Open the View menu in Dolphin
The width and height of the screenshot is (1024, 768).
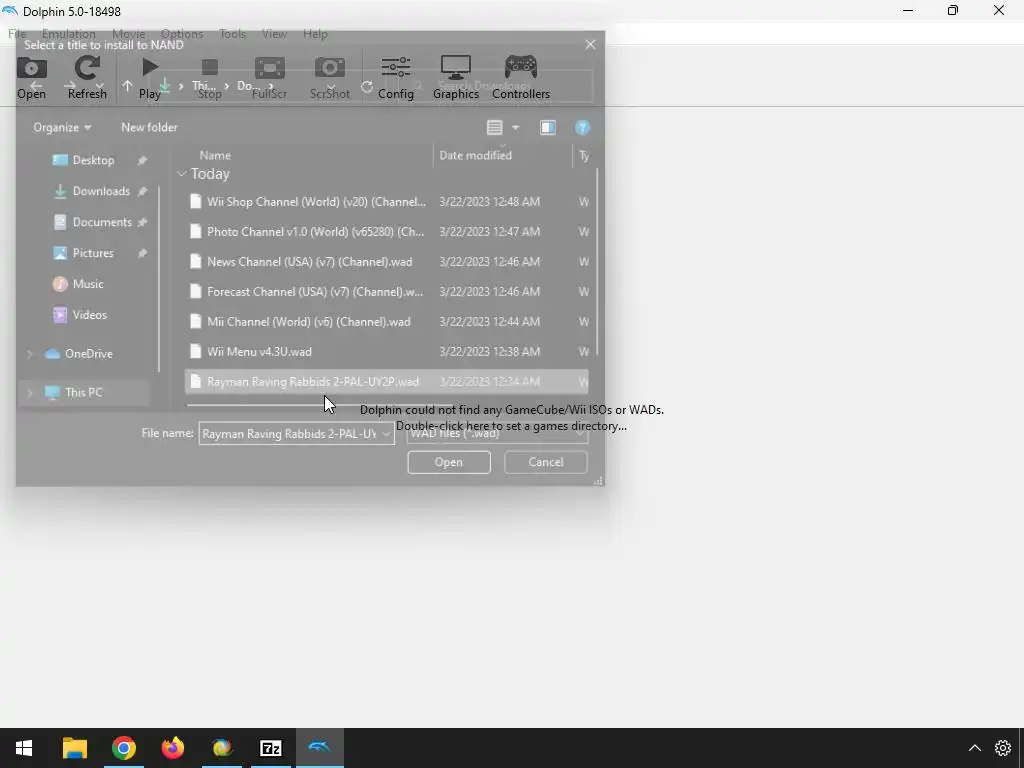(274, 34)
